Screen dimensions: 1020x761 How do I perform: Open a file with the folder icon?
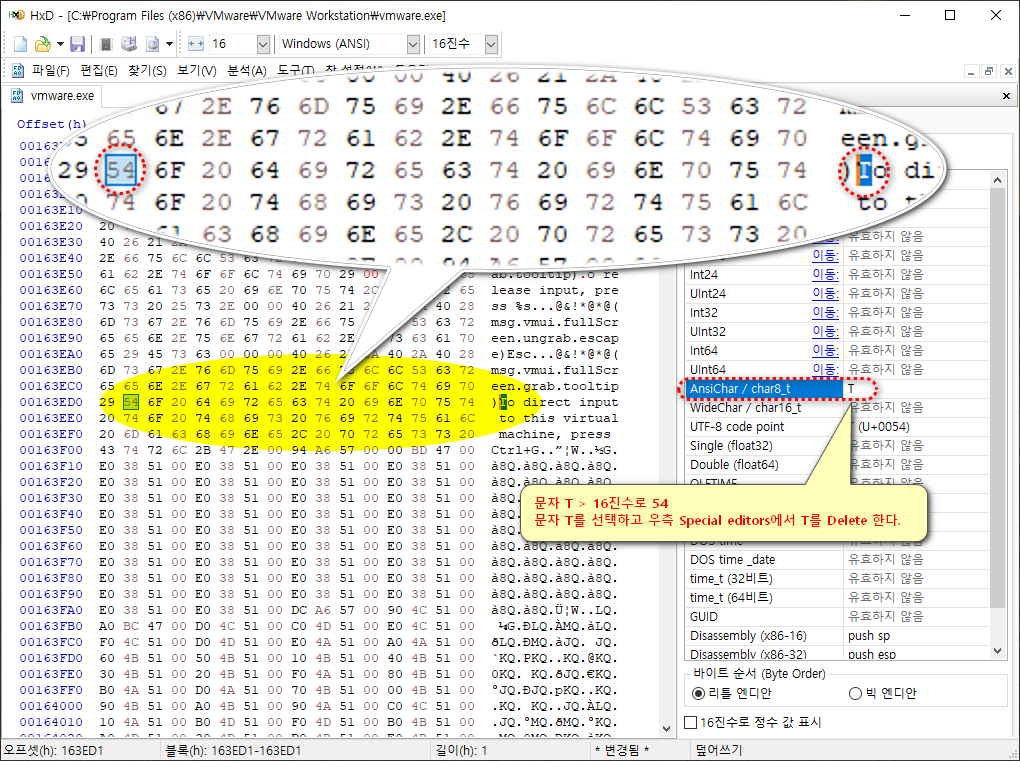pos(42,44)
